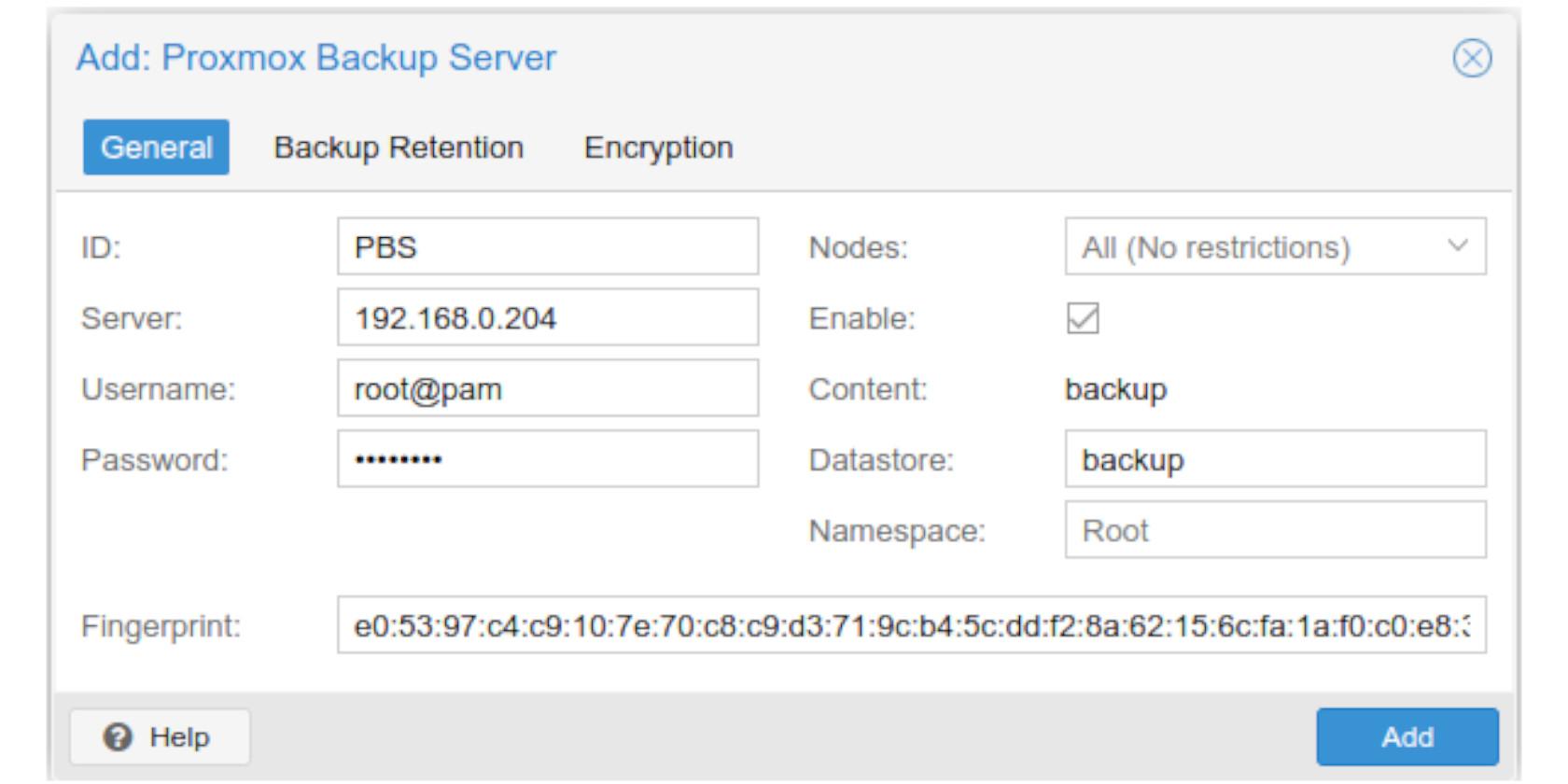Click the question mark Help icon
The height and width of the screenshot is (784, 1568).
[x=118, y=737]
